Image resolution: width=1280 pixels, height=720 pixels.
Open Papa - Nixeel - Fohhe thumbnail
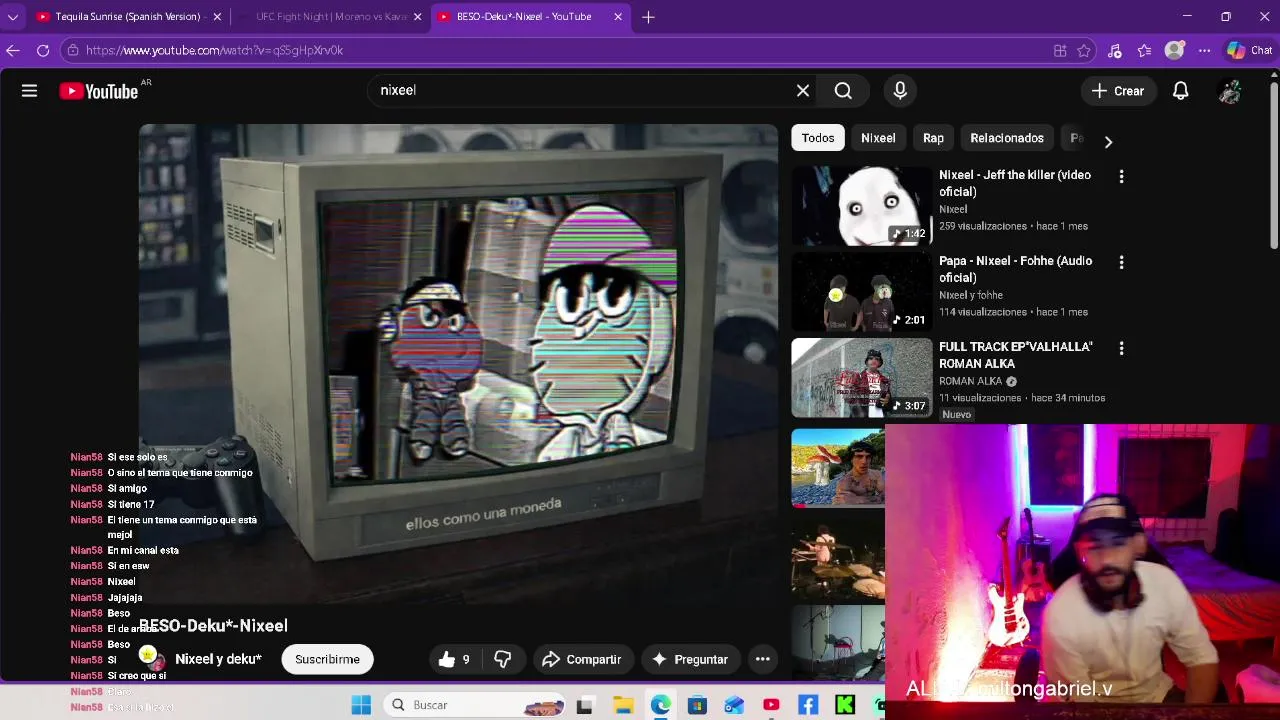pyautogui.click(x=861, y=291)
